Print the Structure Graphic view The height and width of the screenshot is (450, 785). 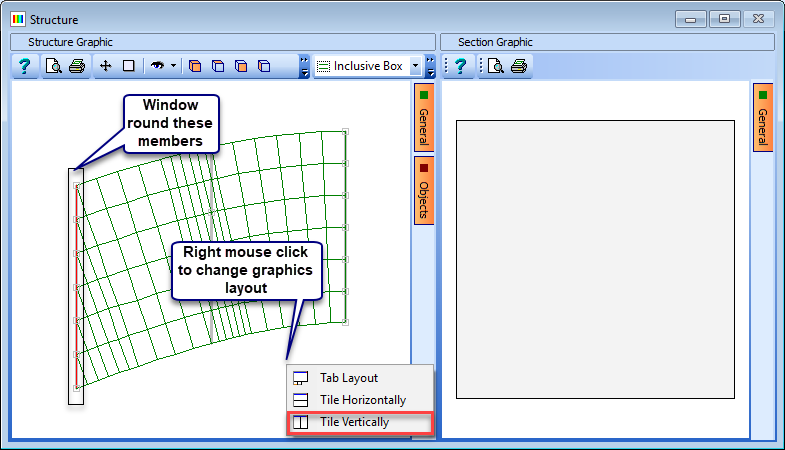tap(77, 66)
